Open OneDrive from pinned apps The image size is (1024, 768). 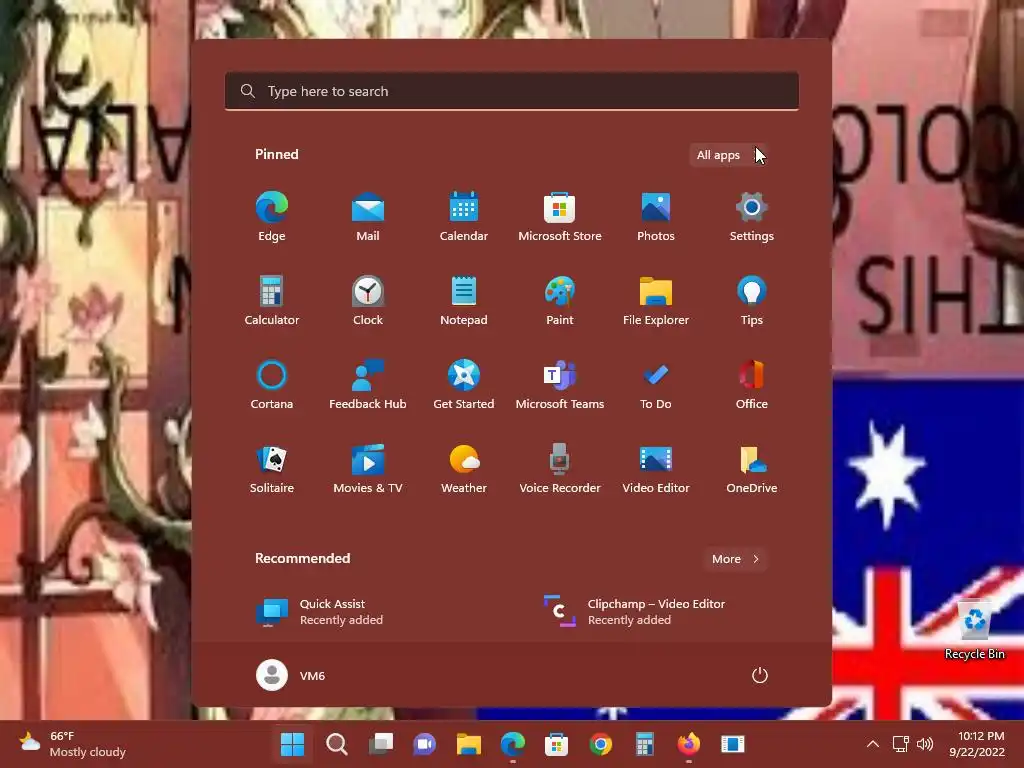752,469
